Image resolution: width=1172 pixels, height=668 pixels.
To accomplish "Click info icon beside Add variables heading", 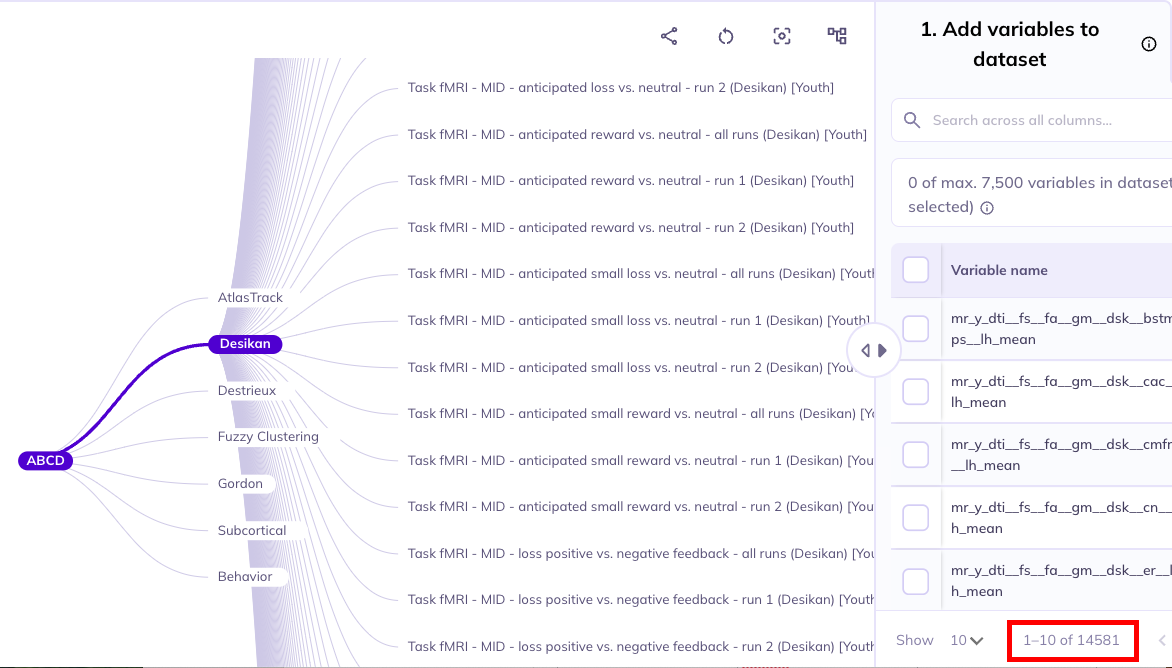I will (x=1149, y=44).
